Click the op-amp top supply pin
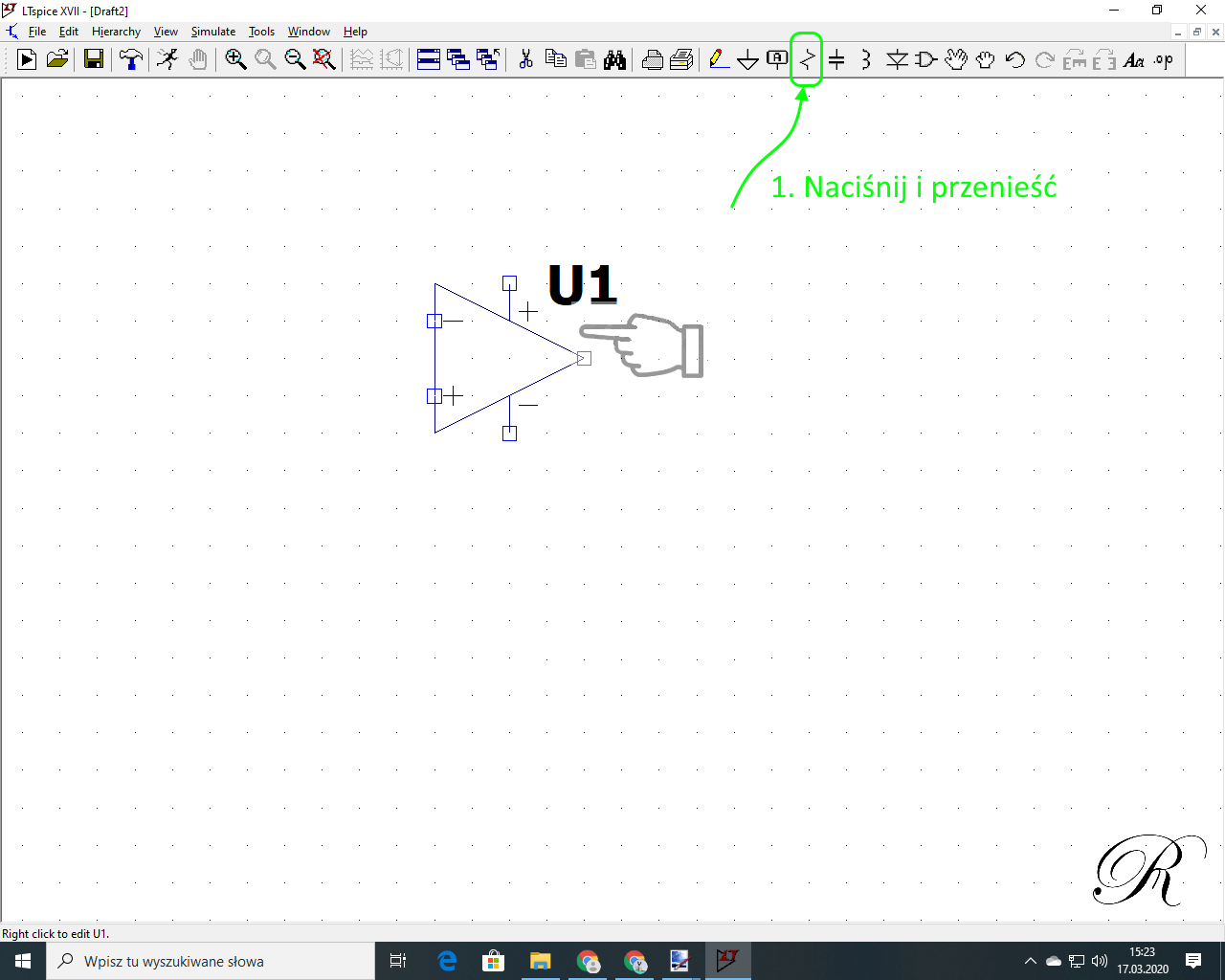Viewport: 1225px width, 980px height. click(509, 282)
